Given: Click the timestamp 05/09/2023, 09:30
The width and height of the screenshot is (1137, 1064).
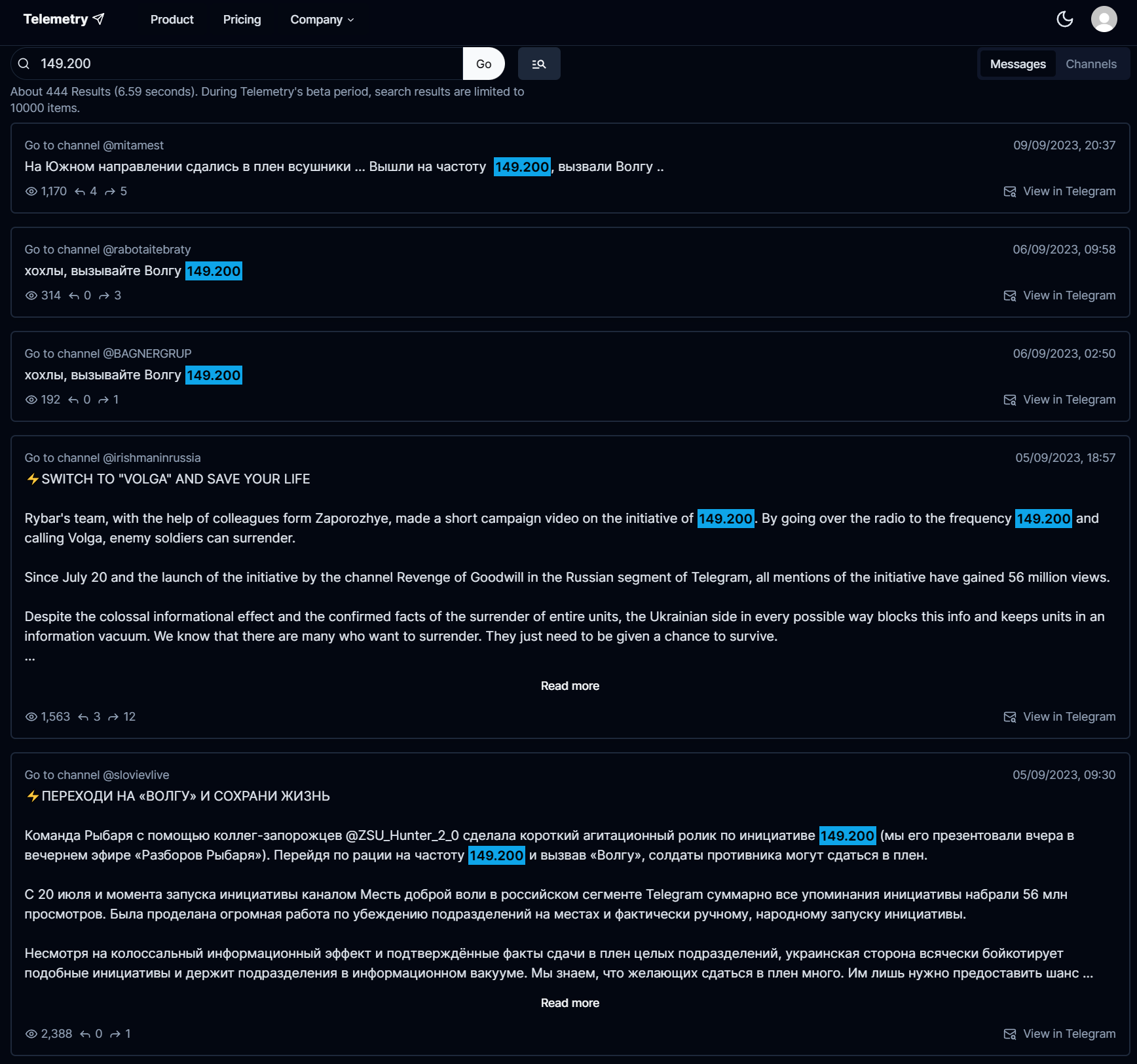Looking at the screenshot, I should 1064,774.
